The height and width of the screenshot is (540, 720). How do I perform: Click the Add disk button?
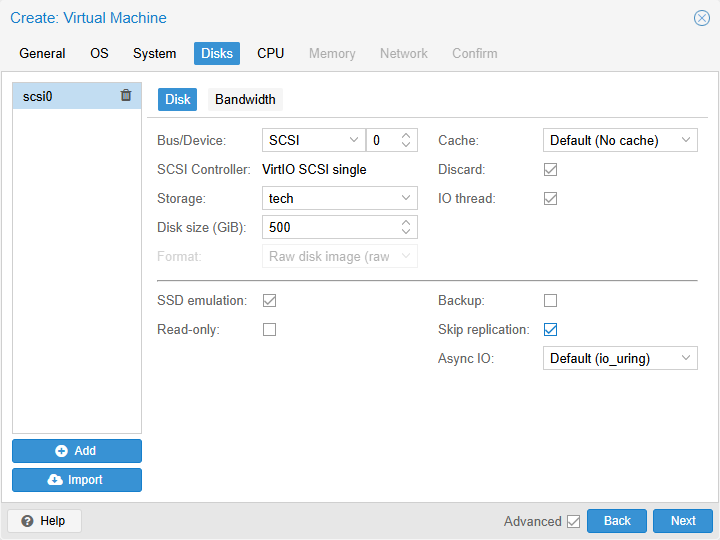click(77, 451)
